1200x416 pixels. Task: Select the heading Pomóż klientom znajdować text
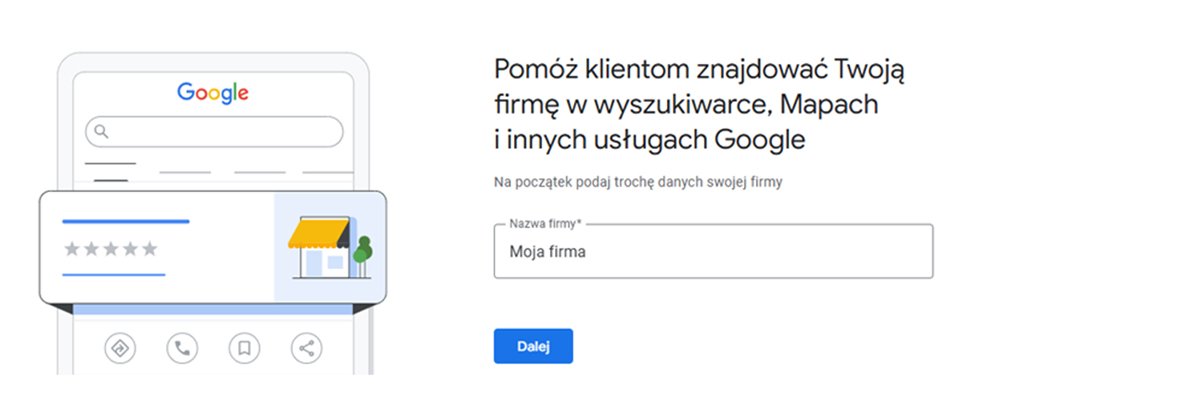pos(700,105)
